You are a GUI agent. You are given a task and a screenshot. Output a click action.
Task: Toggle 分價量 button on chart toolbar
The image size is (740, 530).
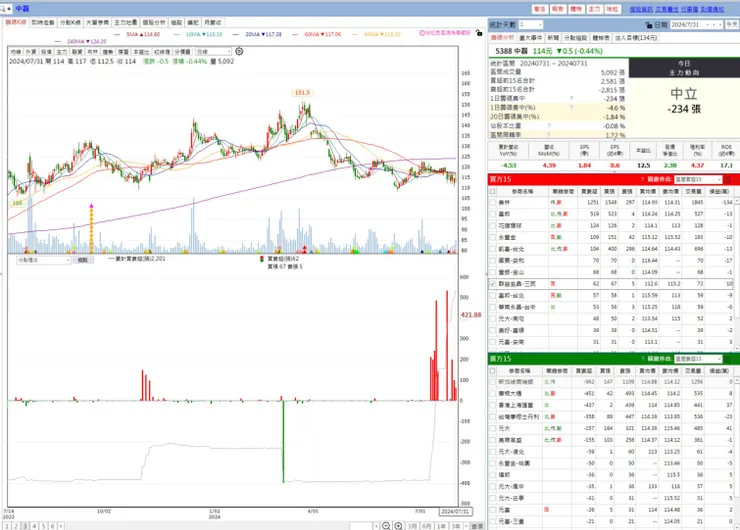(x=182, y=52)
